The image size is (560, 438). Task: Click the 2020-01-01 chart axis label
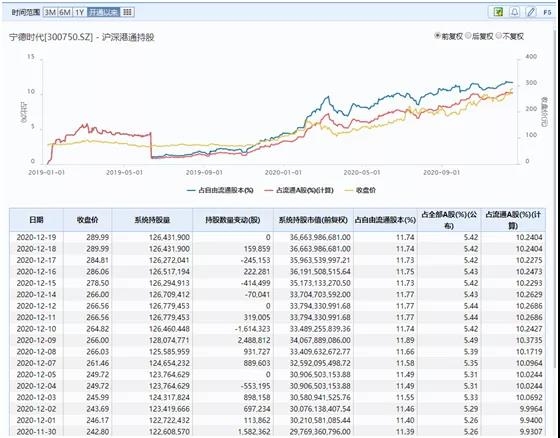pyautogui.click(x=283, y=173)
